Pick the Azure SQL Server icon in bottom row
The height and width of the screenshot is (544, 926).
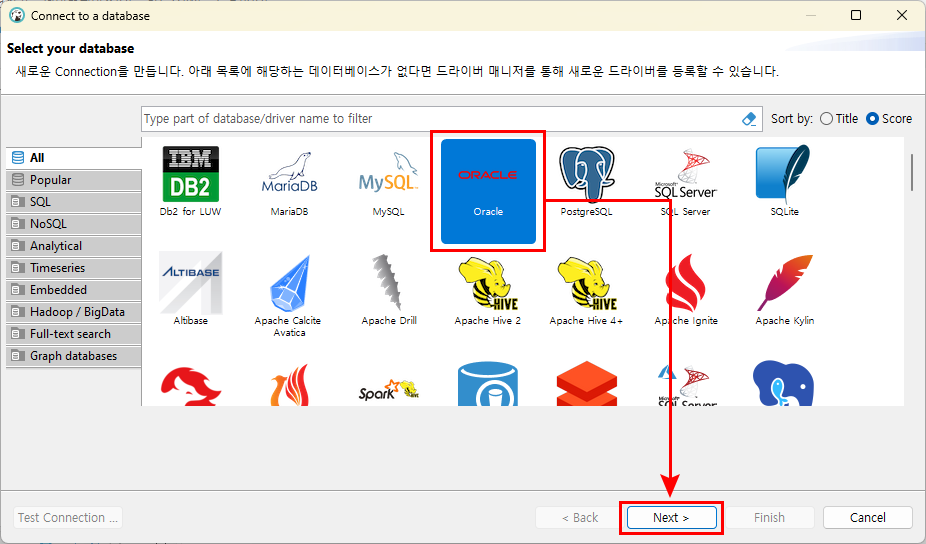click(686, 385)
